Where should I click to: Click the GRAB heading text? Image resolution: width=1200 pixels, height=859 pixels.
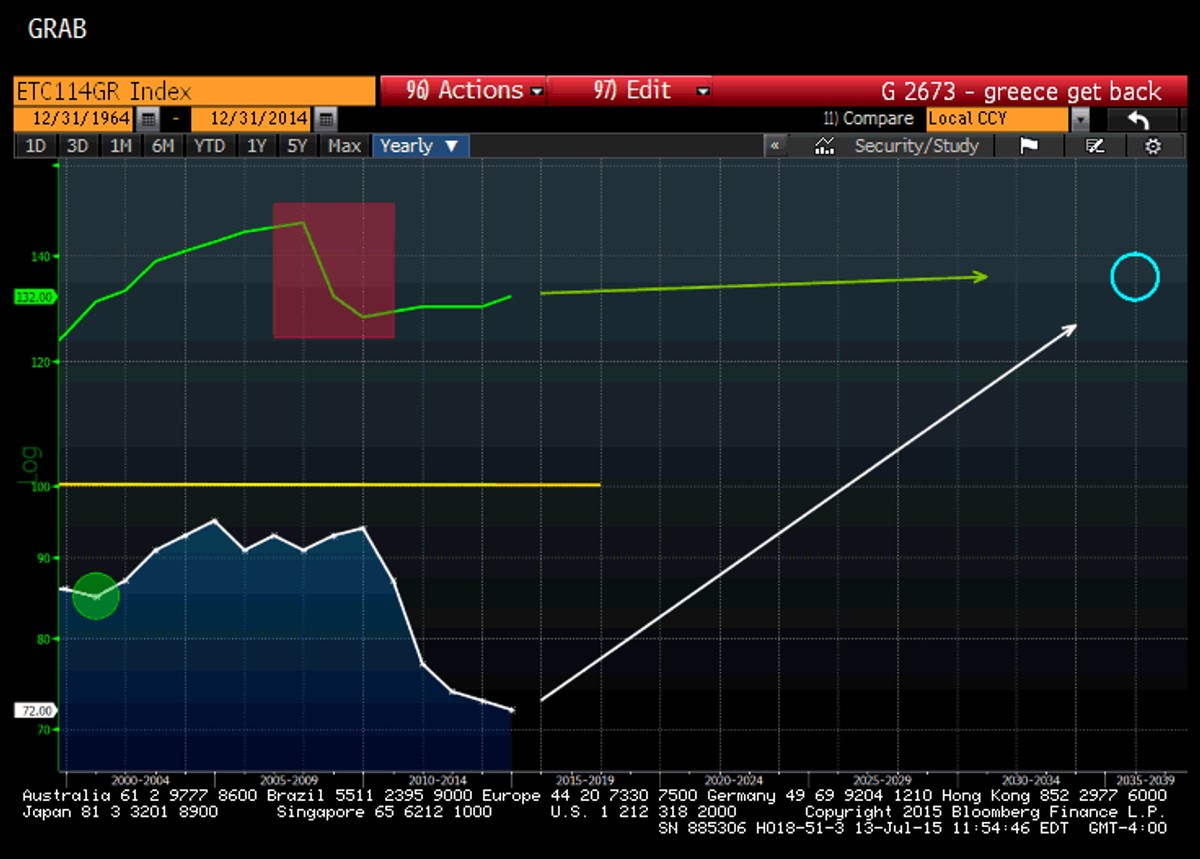pyautogui.click(x=57, y=29)
